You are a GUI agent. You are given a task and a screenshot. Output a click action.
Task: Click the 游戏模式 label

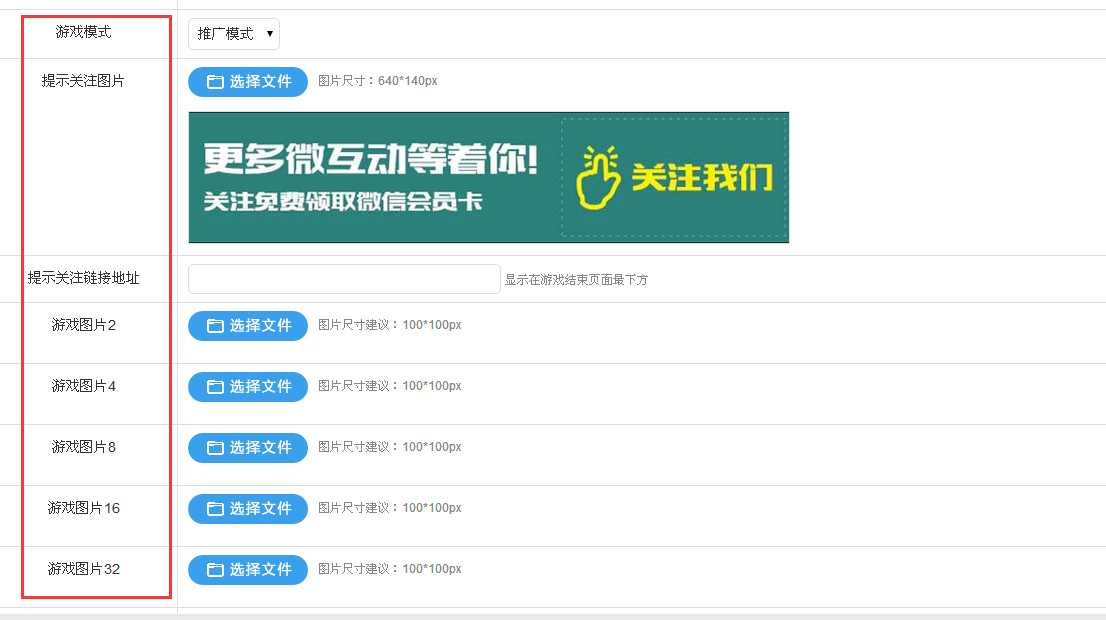[x=83, y=32]
